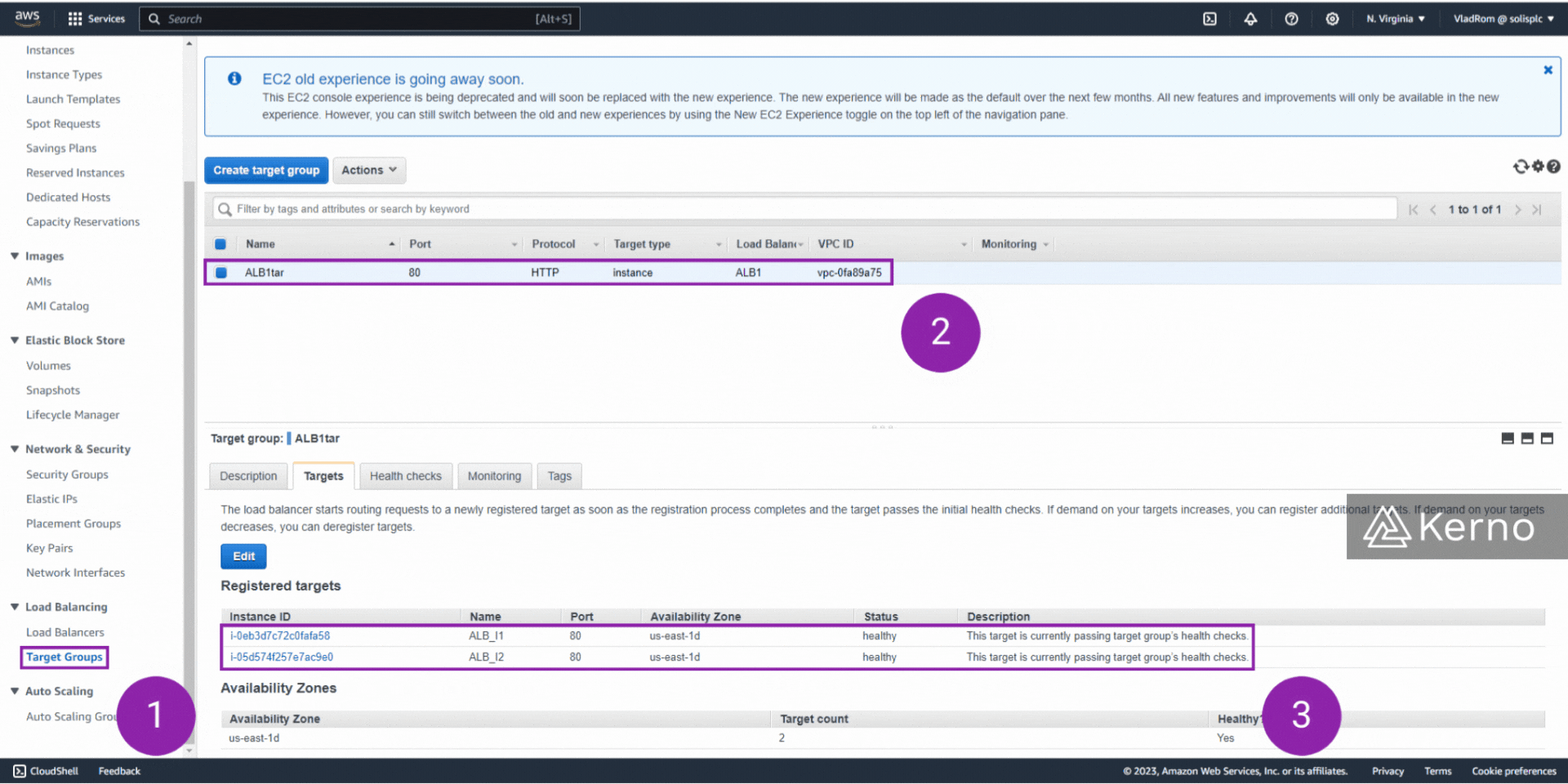Open instance i-05d574f257e7ac9e0 link
Viewport: 1568px width, 784px height.
(x=282, y=657)
